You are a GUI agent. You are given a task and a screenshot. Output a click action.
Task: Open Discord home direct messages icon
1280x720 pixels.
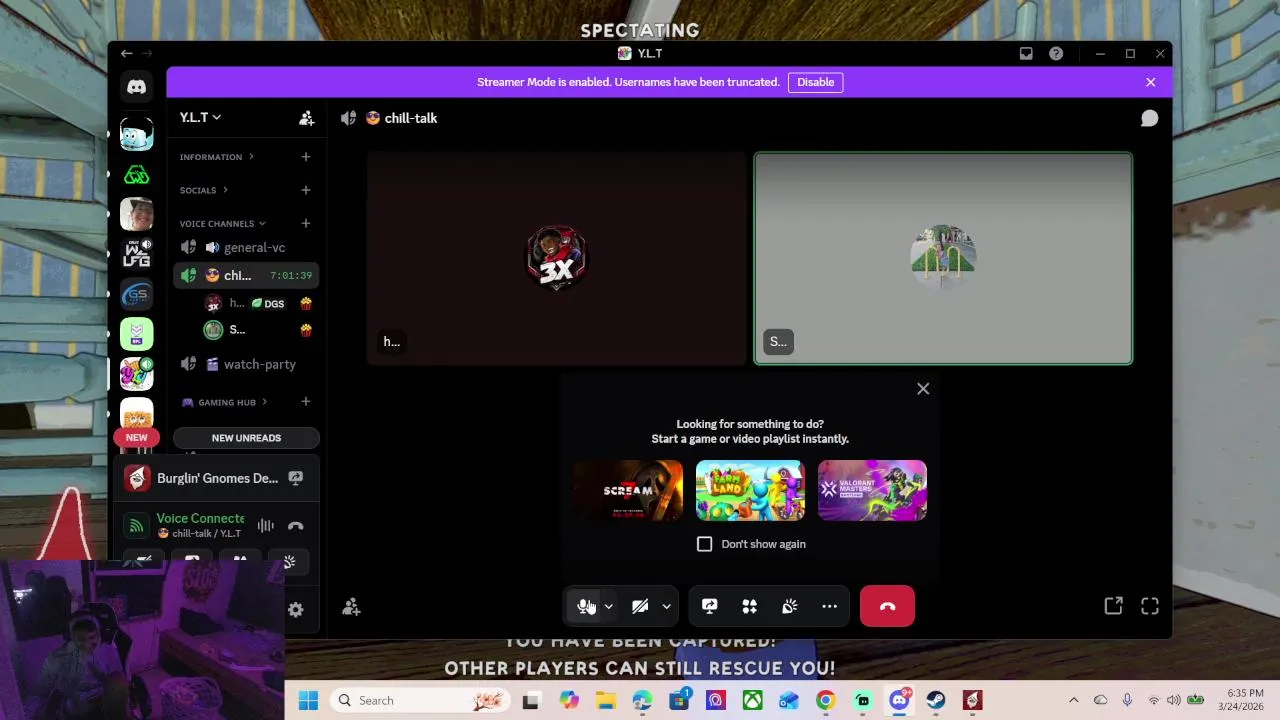137,87
